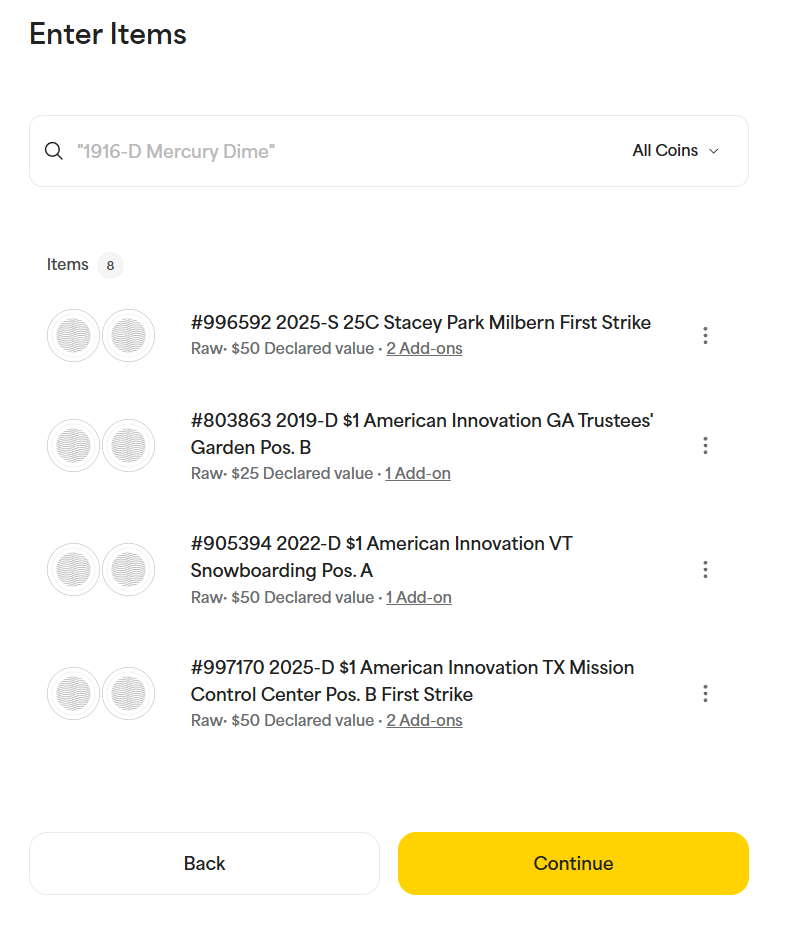Select the #997170 TX Mission Control item title
The height and width of the screenshot is (937, 786).
tap(412, 681)
